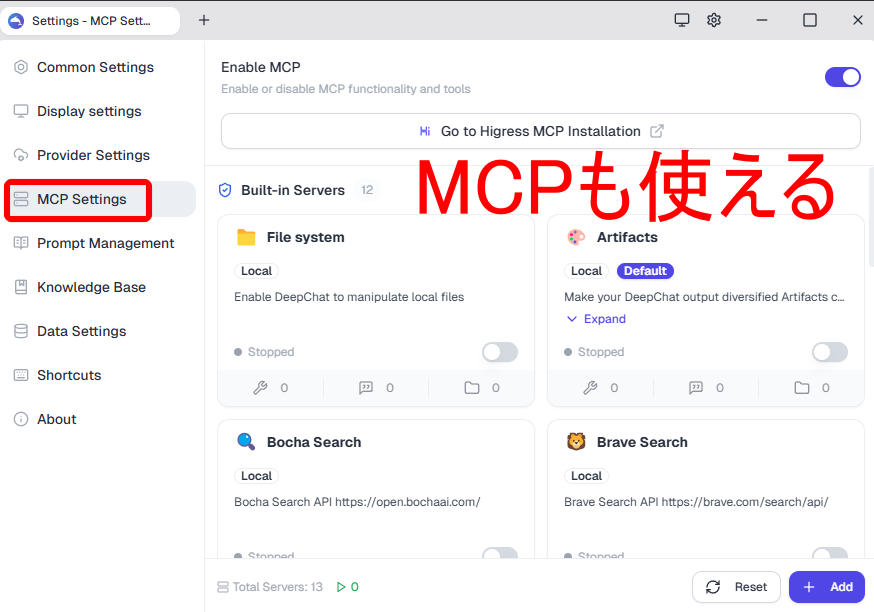Click the Default badge on Artifacts

[x=645, y=271]
